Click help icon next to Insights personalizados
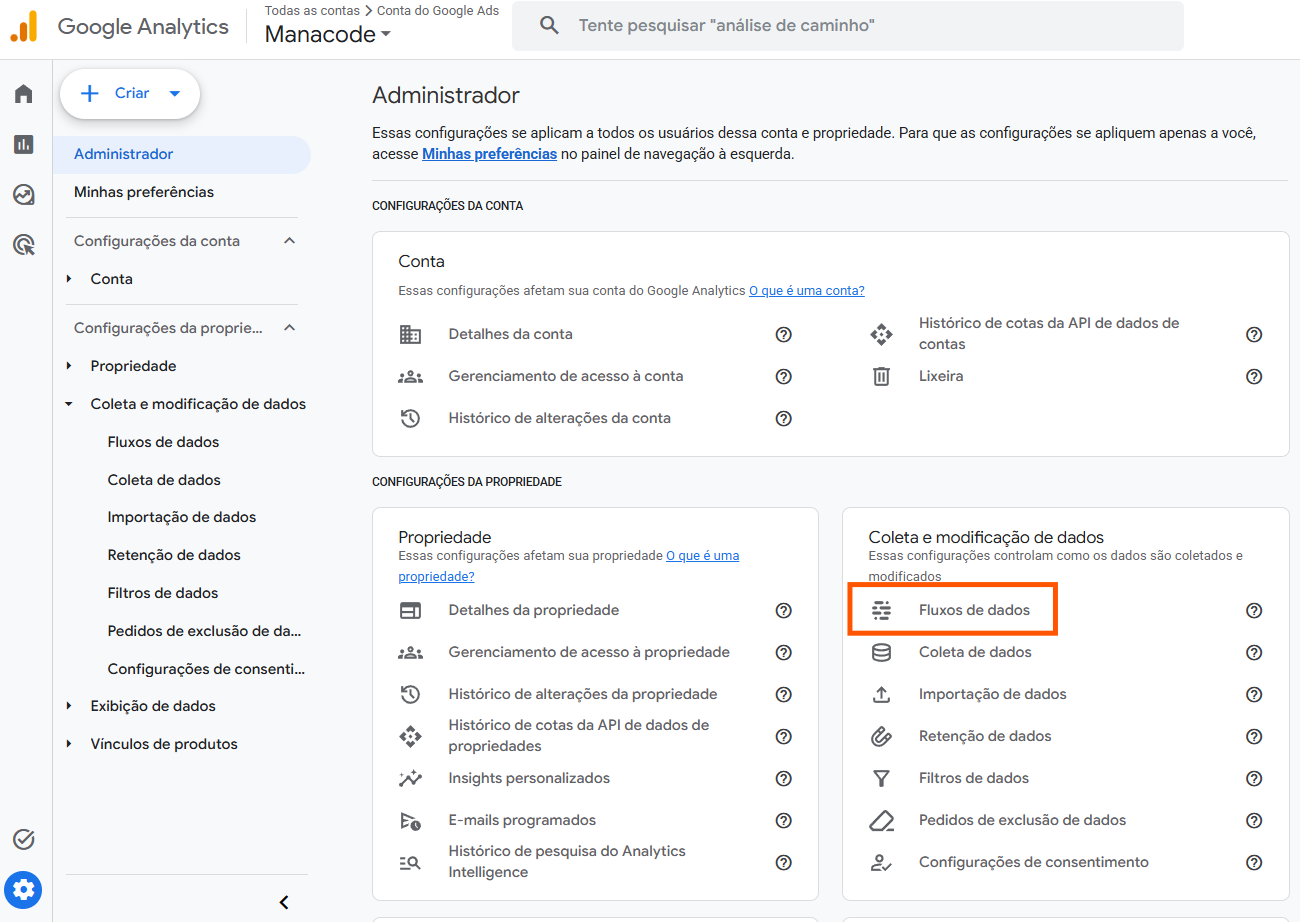Image resolution: width=1300 pixels, height=922 pixels. click(784, 778)
